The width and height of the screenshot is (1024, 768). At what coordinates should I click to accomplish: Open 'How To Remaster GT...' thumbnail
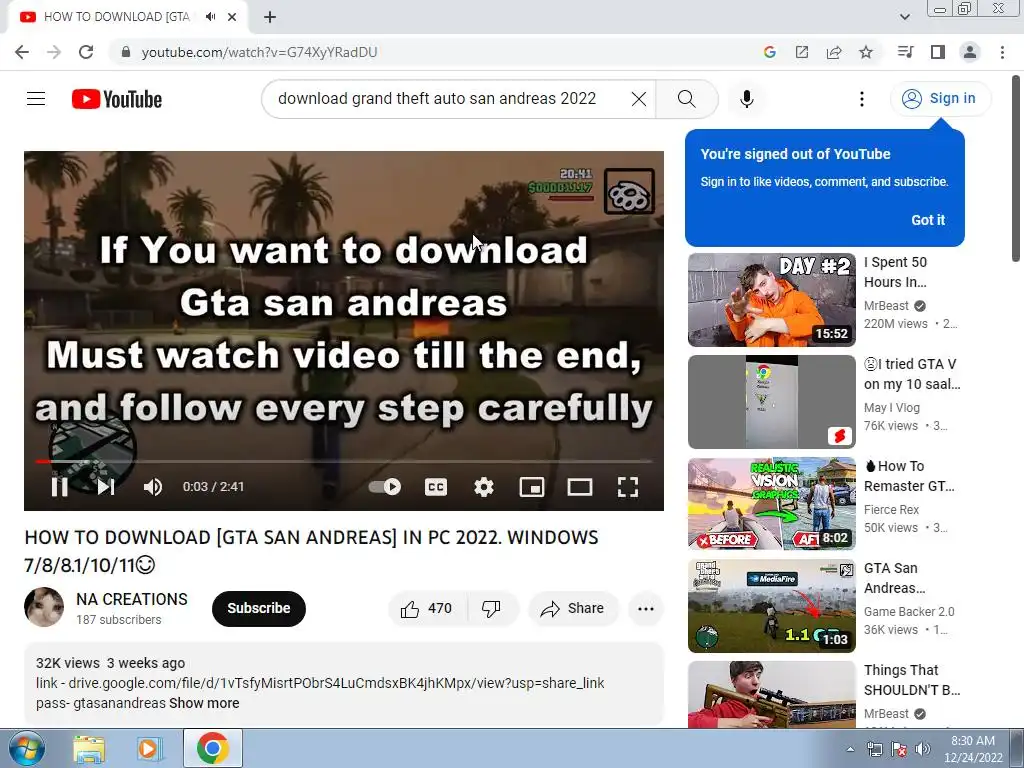pos(772,504)
